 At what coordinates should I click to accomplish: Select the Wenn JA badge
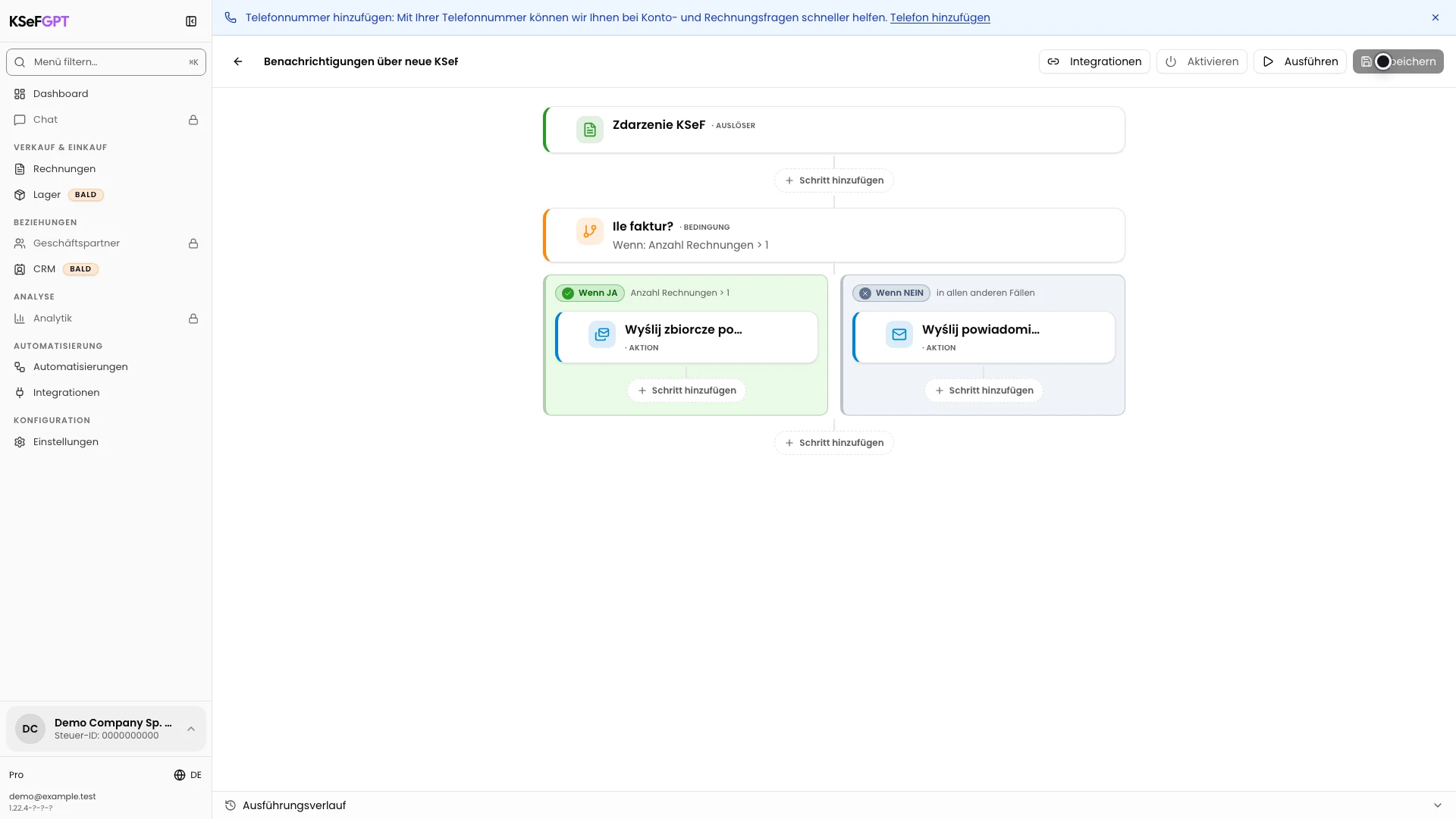tap(590, 293)
